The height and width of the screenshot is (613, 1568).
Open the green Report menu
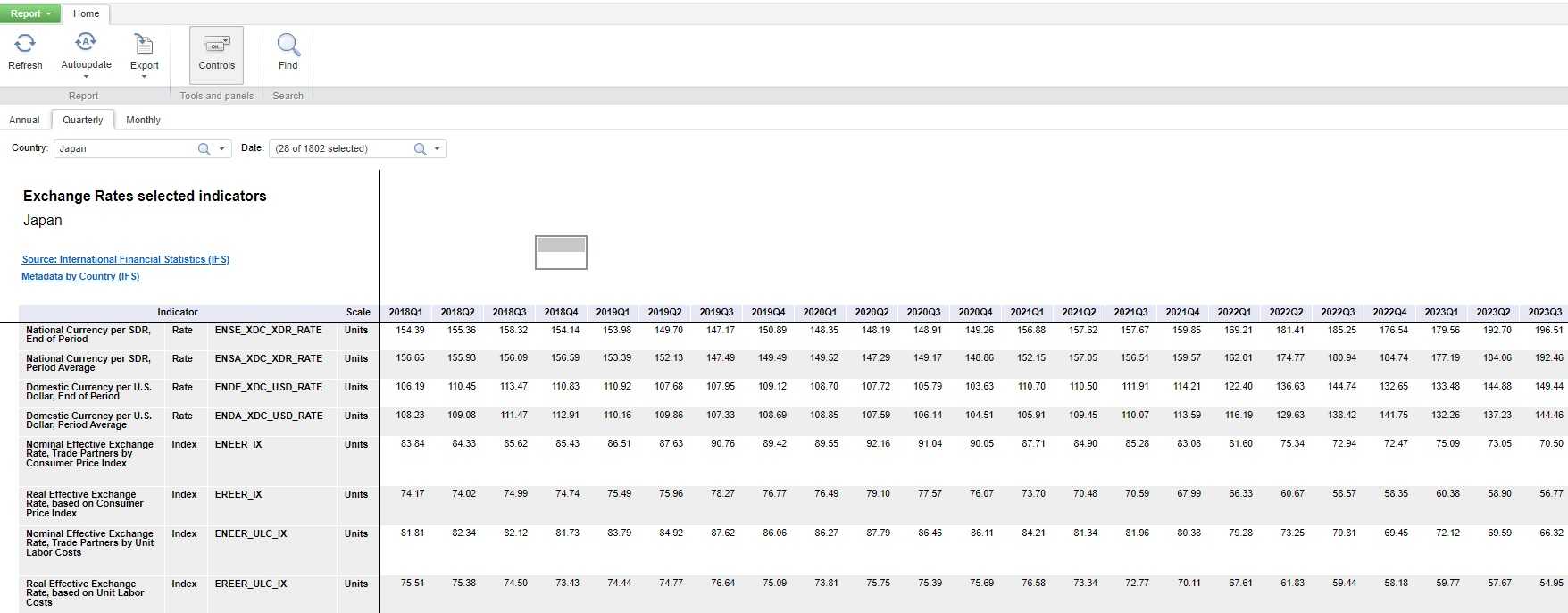[x=30, y=13]
